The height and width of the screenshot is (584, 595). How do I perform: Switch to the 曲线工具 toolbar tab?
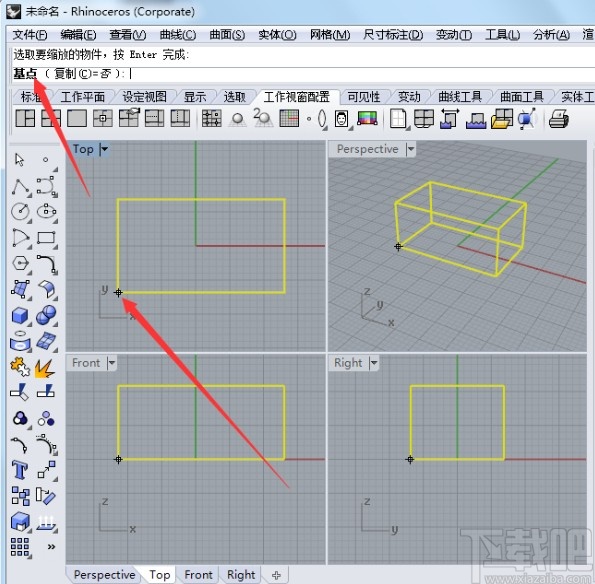pos(460,97)
